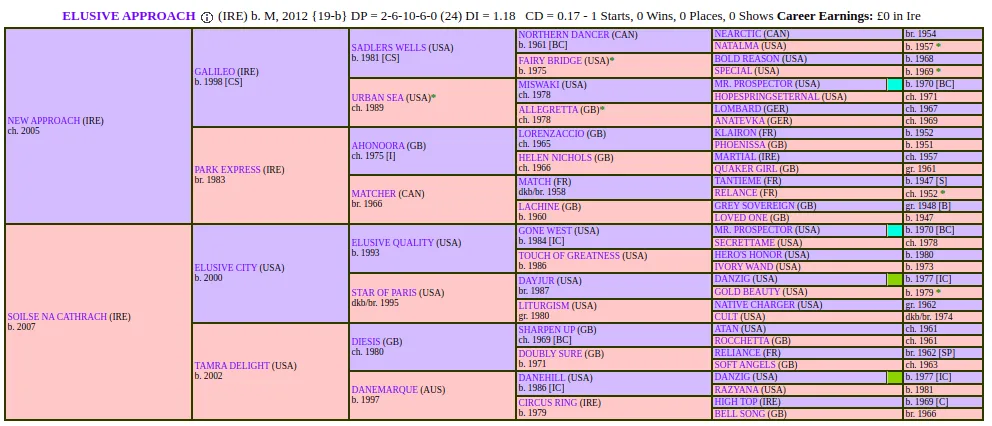Viewport: 992px width, 426px height.
Task: Click the SECRETTAME link
Action: point(745,242)
